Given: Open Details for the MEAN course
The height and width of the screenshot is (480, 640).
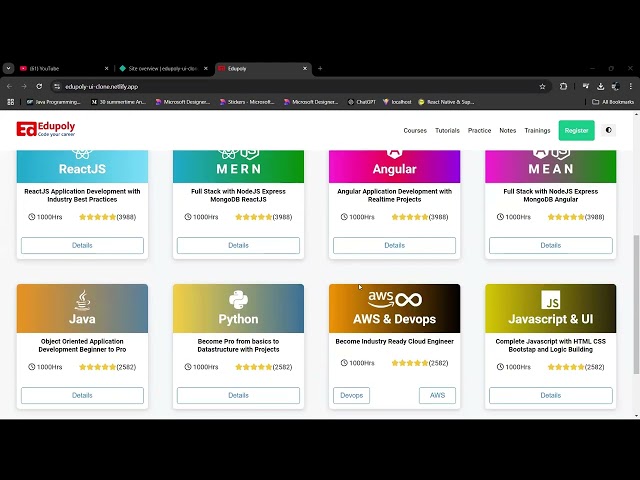Looking at the screenshot, I should pyautogui.click(x=551, y=245).
